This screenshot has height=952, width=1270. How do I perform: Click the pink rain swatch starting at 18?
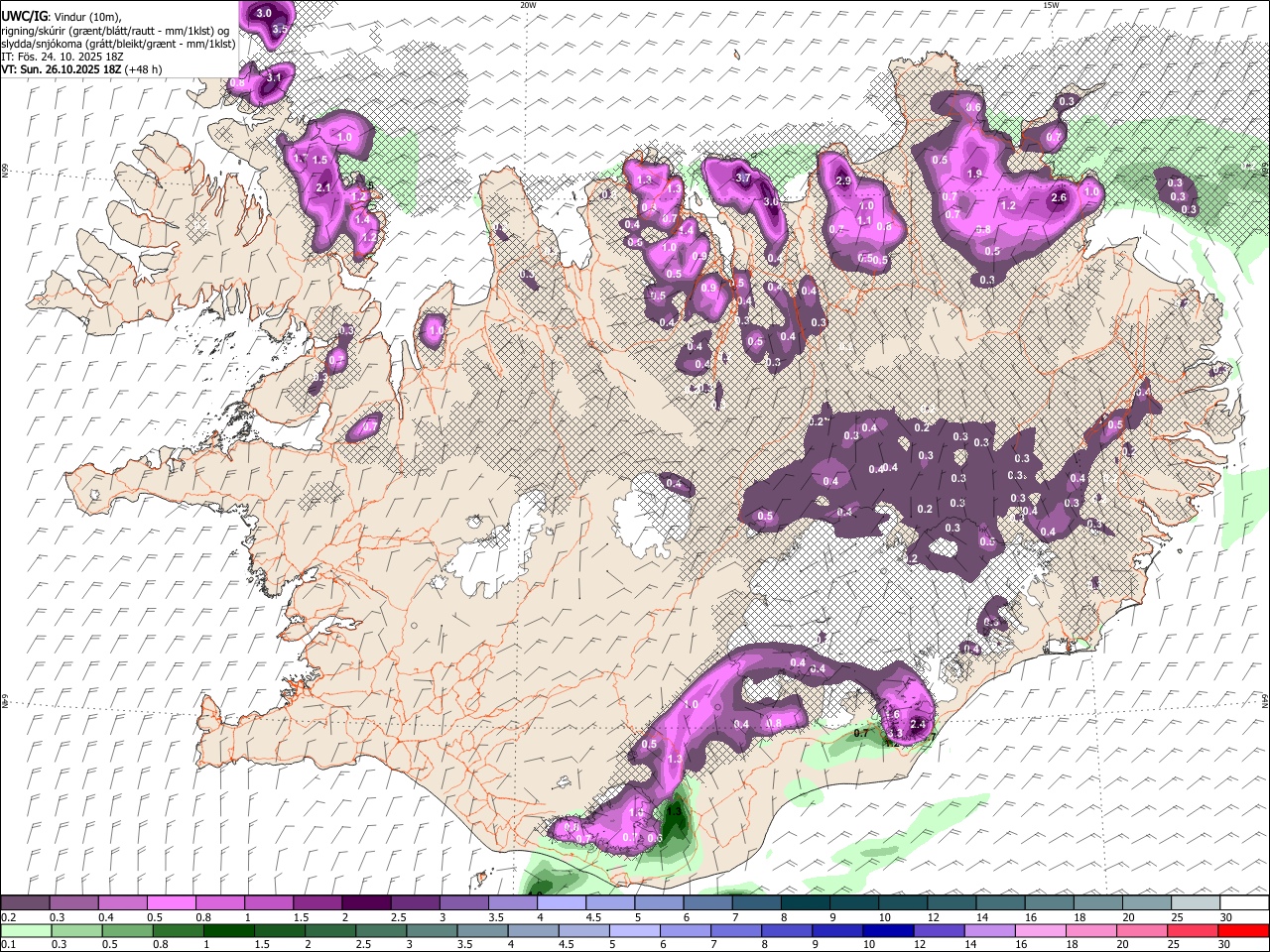pos(1091,931)
